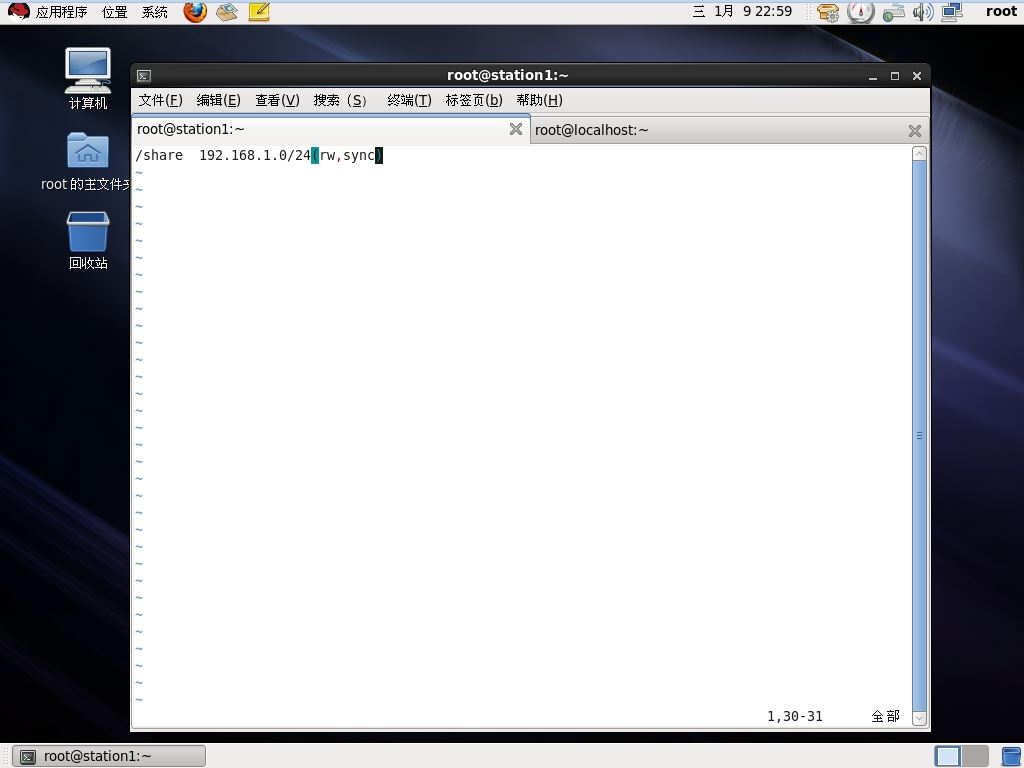Close the root@localhost:~ tab
1024x768 pixels.
pos(915,131)
